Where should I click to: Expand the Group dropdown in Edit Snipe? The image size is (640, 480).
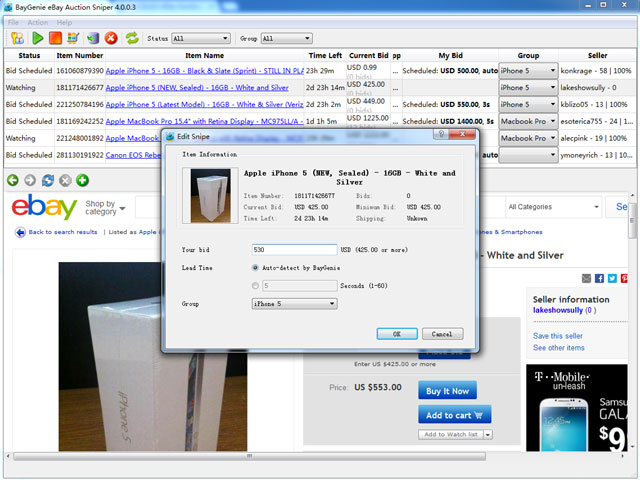(331, 303)
